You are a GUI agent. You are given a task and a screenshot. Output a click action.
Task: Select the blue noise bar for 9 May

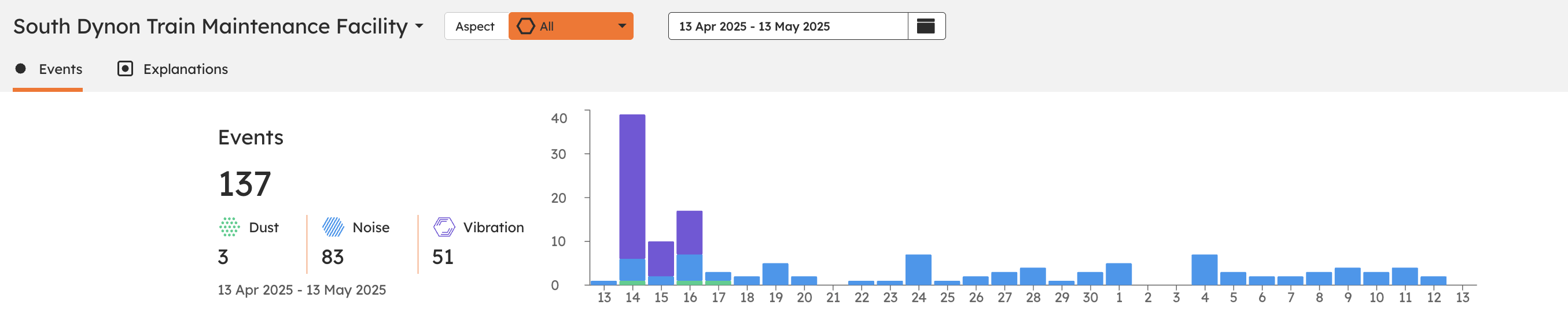pyautogui.click(x=1347, y=277)
